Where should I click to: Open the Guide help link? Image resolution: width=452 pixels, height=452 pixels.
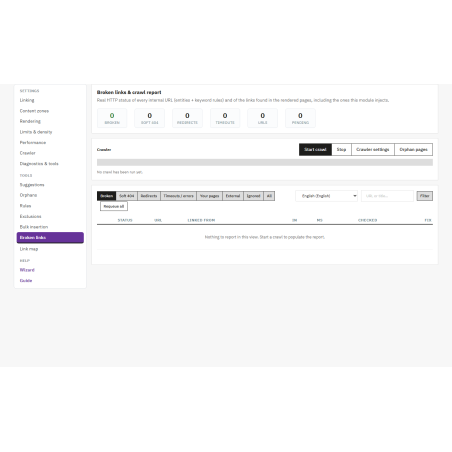coord(26,281)
